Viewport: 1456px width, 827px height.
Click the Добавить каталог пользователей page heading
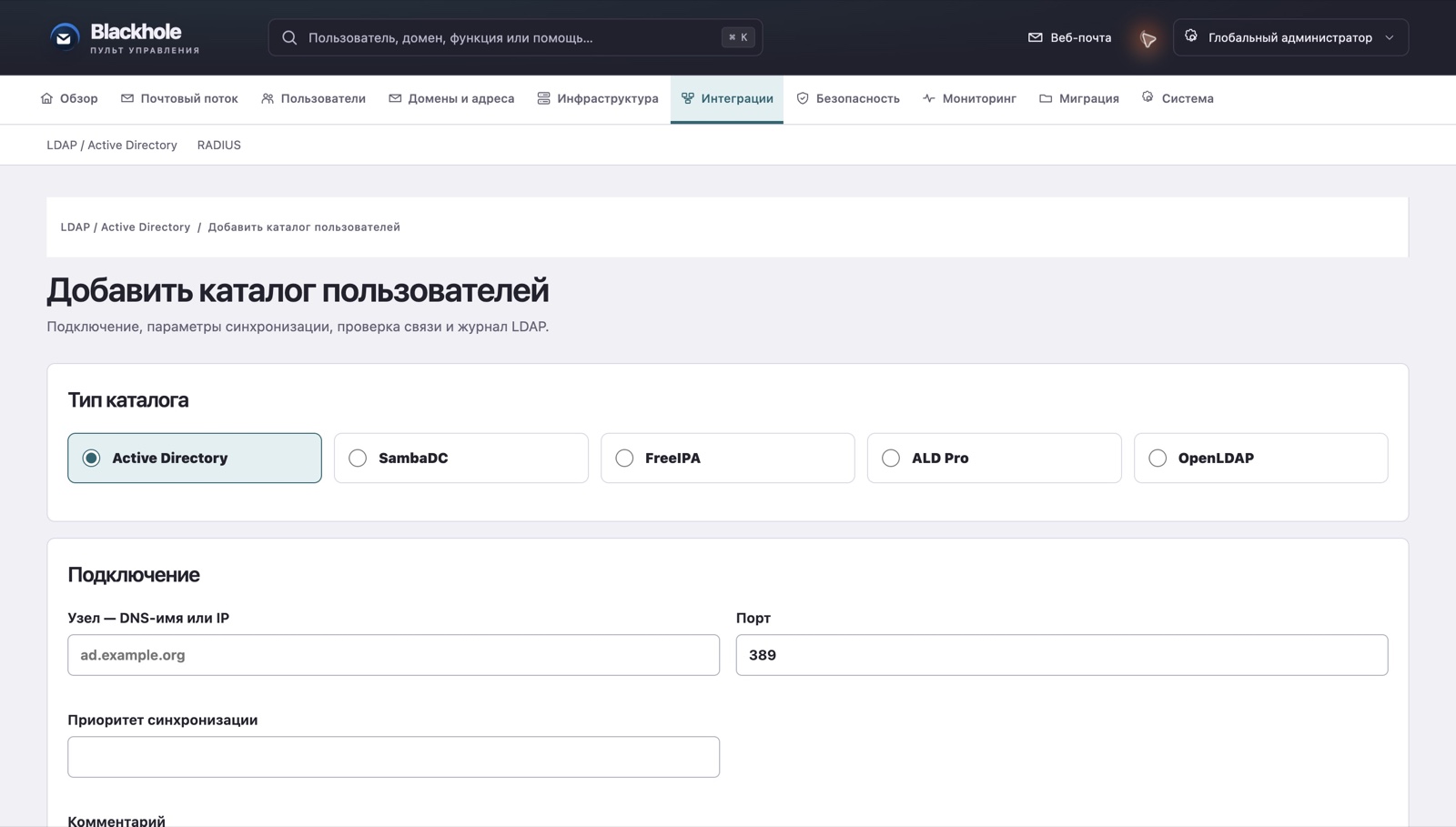[x=298, y=290]
